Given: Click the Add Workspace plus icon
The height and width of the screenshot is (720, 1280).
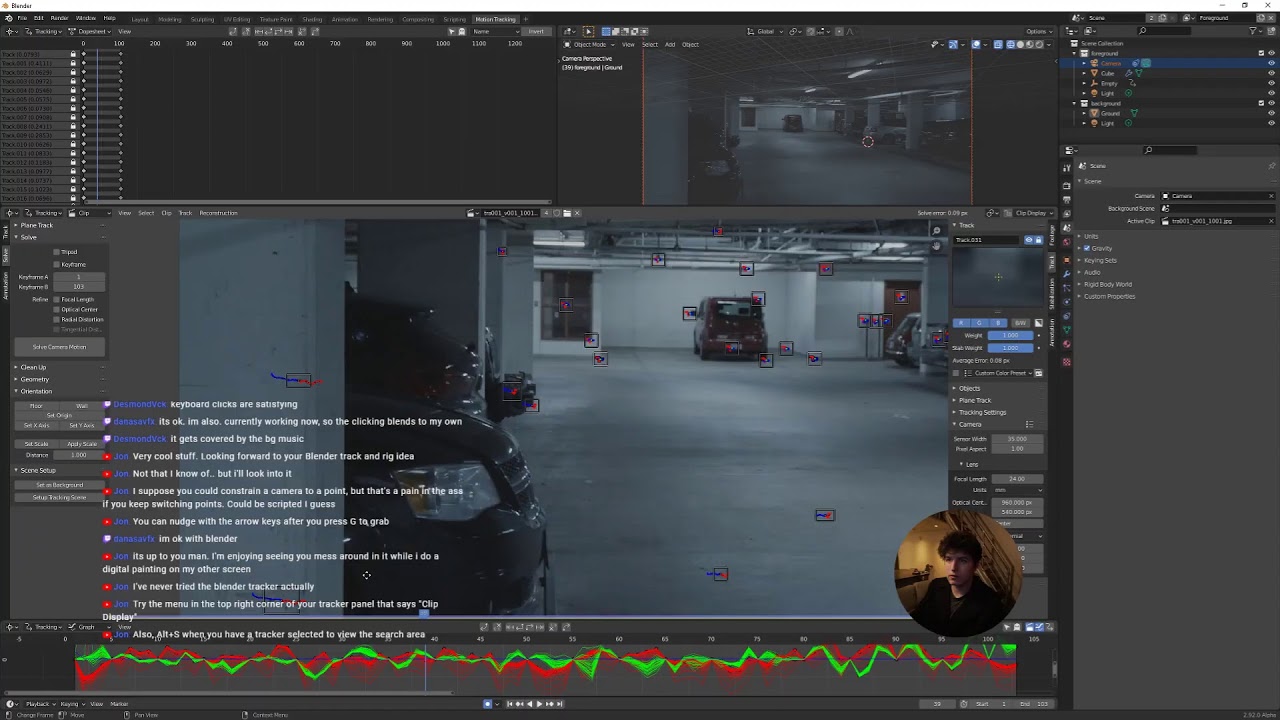Looking at the screenshot, I should tap(526, 19).
